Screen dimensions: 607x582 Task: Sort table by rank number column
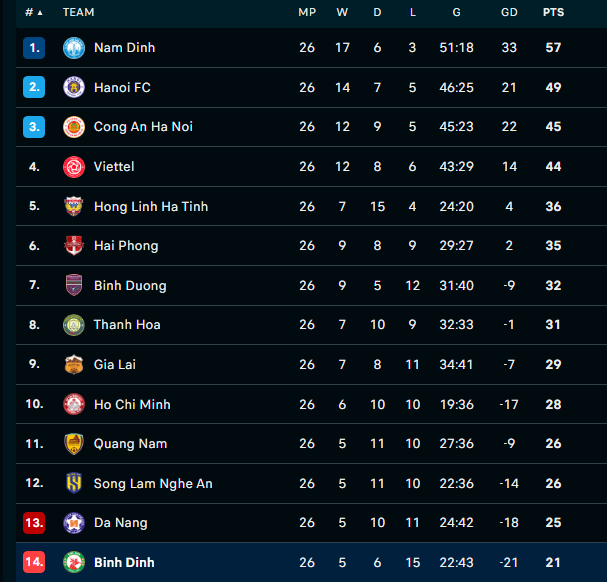34,12
